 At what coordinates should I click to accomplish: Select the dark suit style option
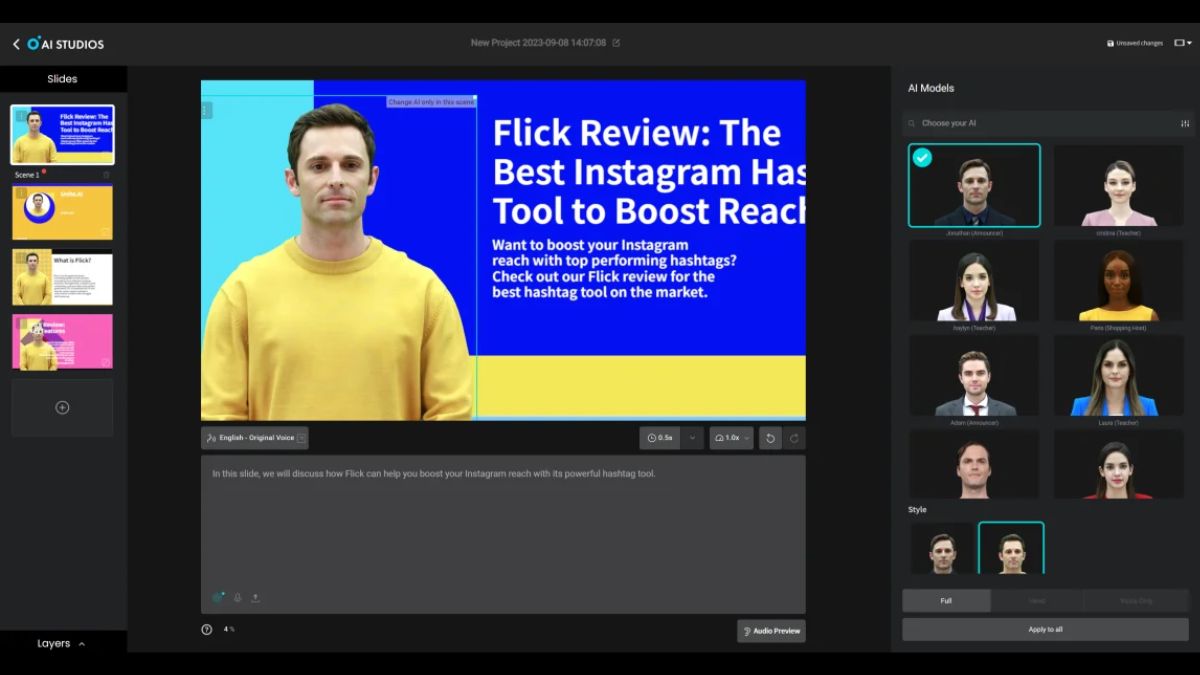click(942, 548)
